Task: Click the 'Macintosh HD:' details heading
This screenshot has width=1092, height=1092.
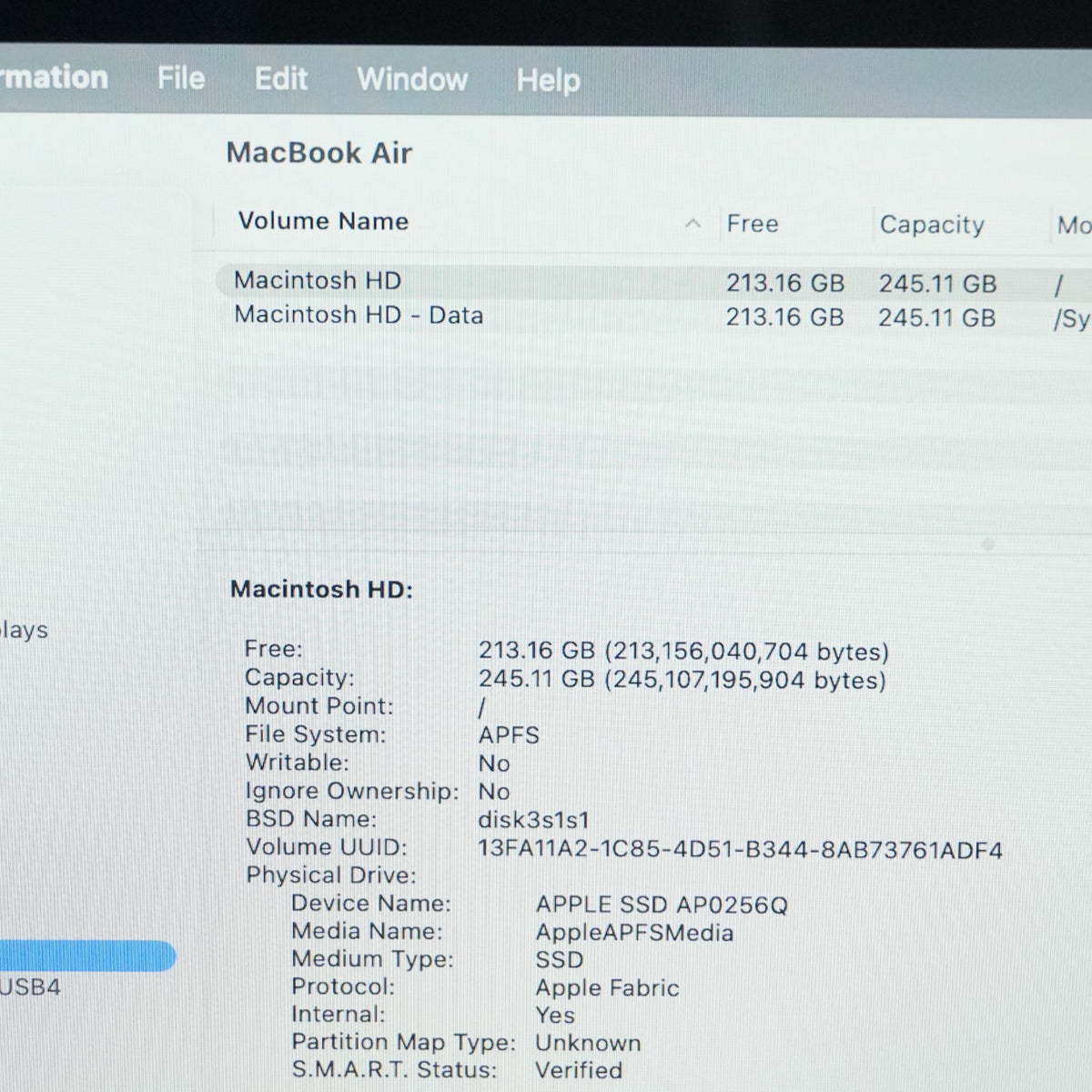Action: tap(321, 590)
